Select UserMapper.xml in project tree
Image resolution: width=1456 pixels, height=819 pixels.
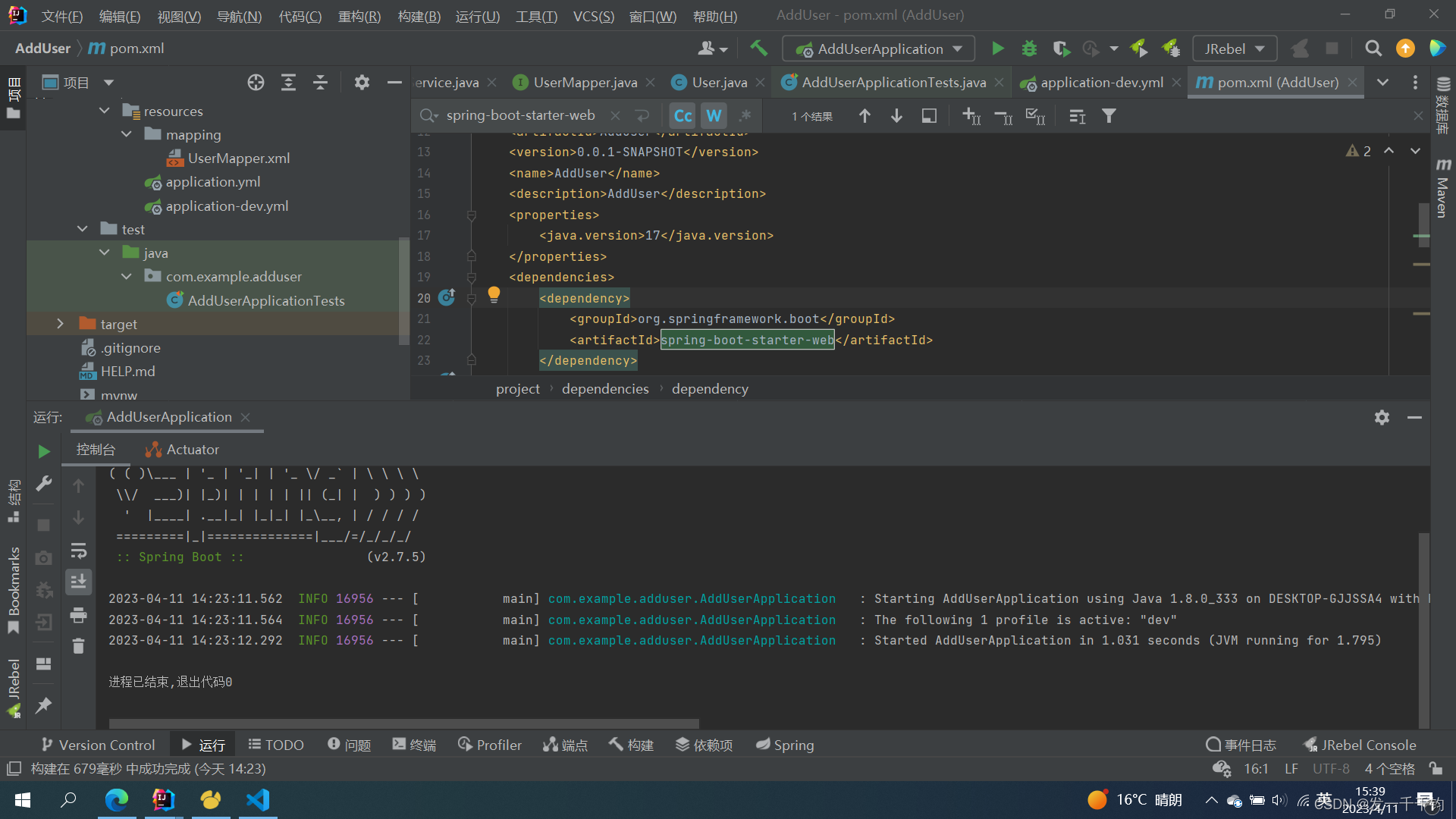click(238, 158)
